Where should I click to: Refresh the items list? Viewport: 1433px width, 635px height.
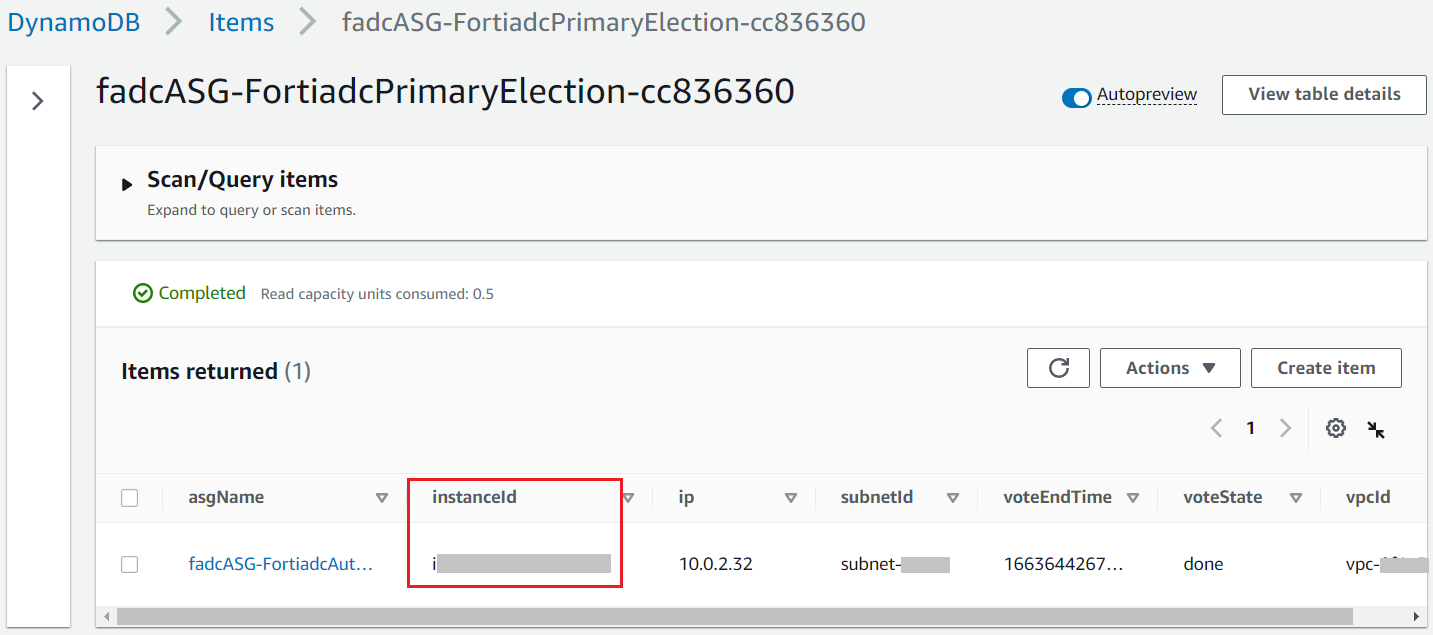(1057, 367)
